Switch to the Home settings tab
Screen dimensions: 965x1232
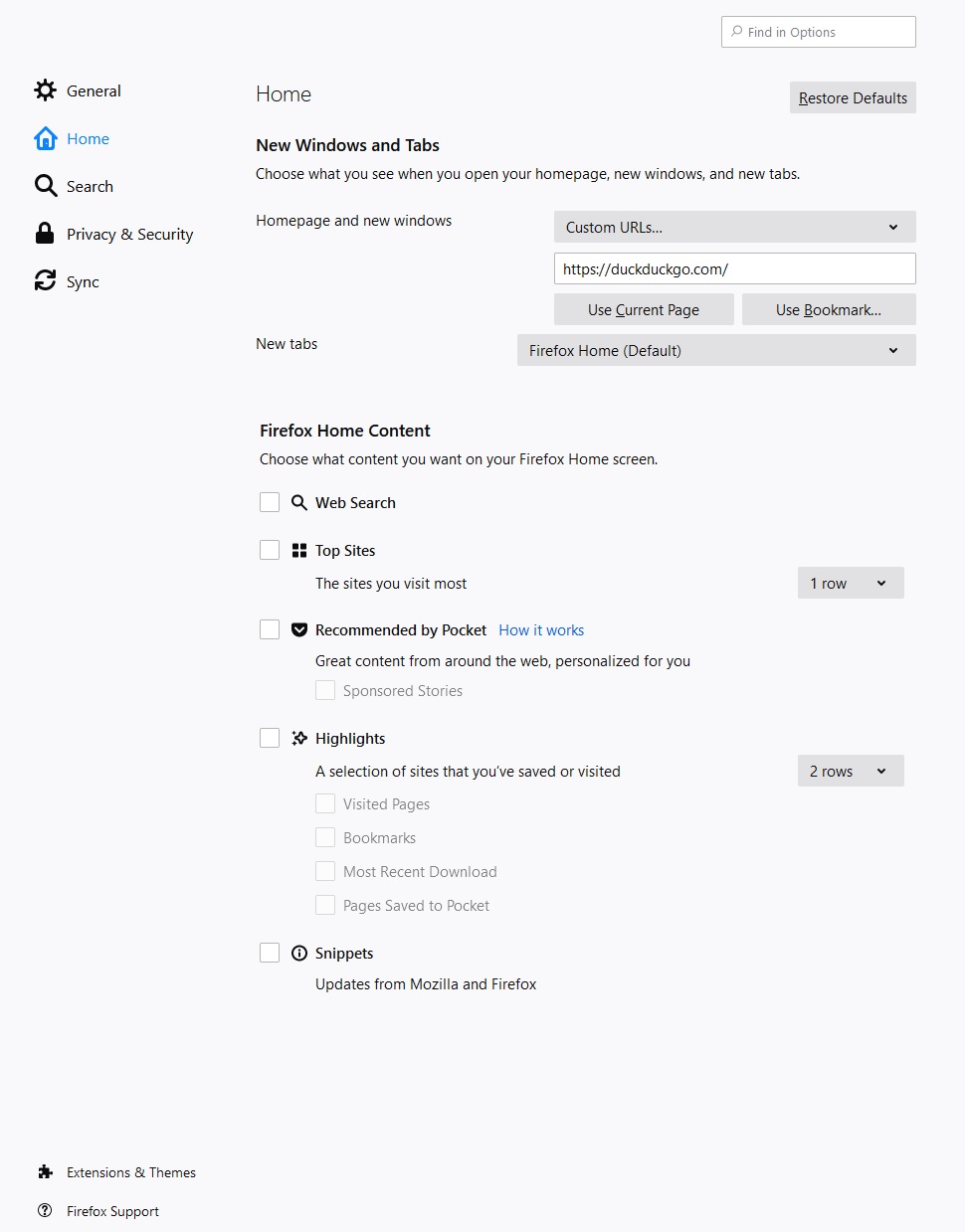(x=88, y=139)
